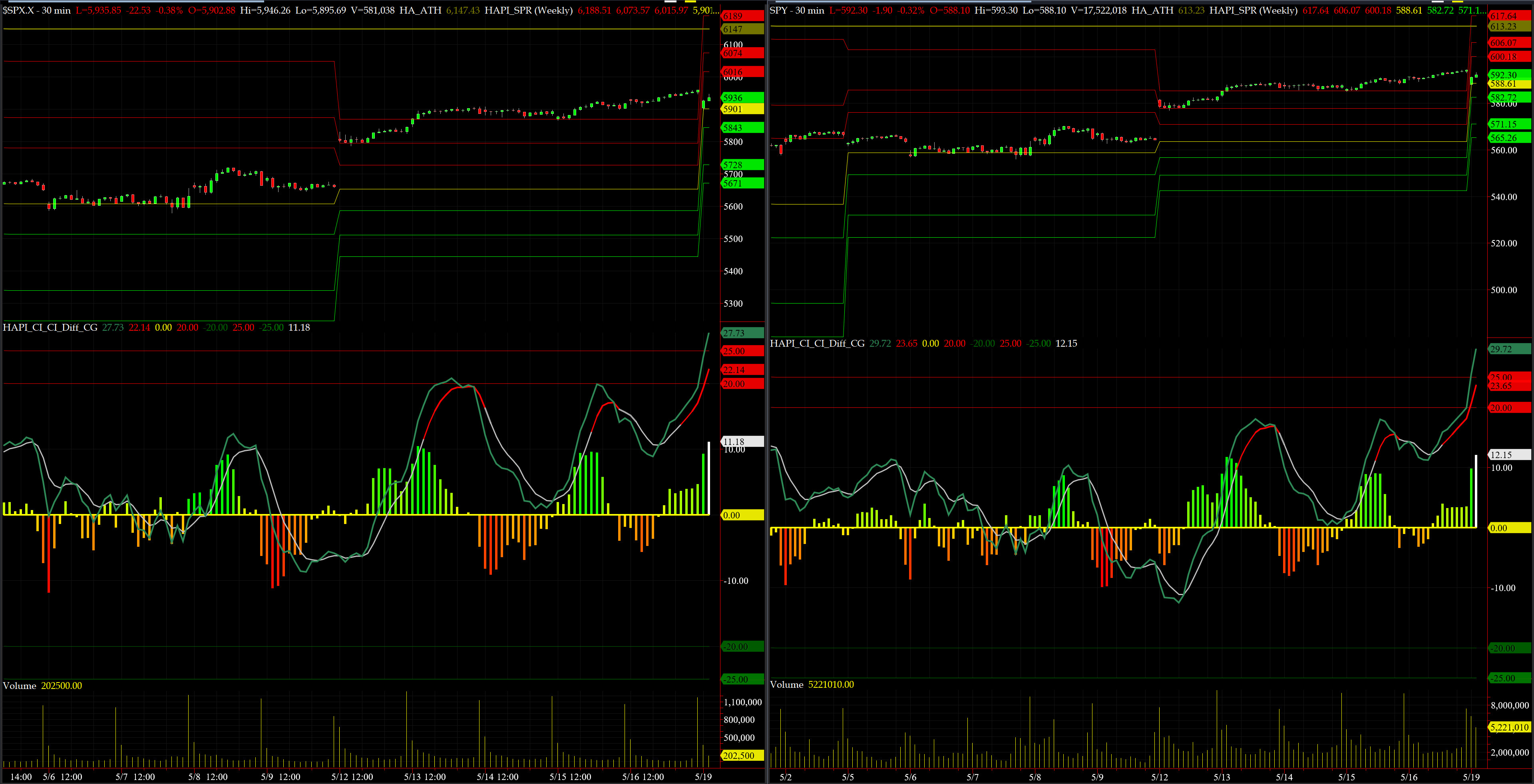This screenshot has height=784, width=1534.
Task: Click the red 25.00 level tag in SPX oscillator
Action: [741, 351]
